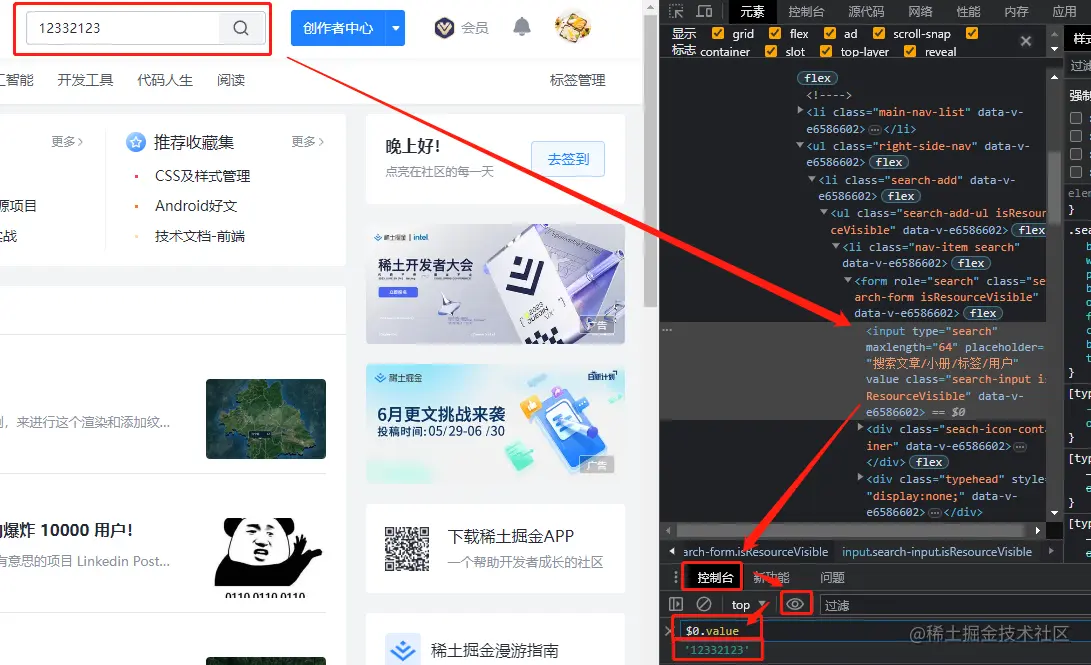The image size is (1091, 665).
Task: Create a live expression via eye icon
Action: [x=795, y=603]
